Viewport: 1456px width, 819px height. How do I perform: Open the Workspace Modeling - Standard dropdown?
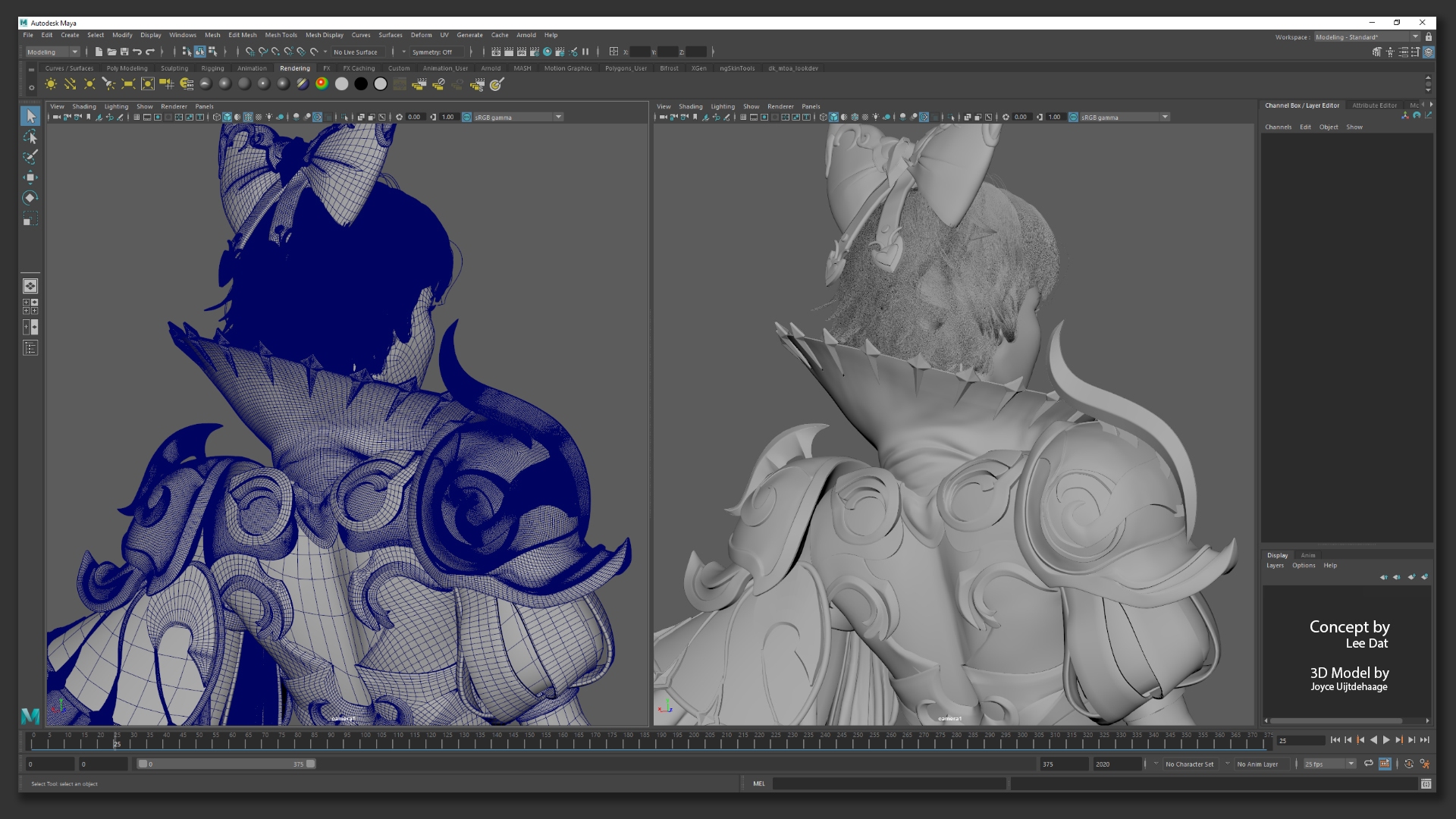coord(1367,36)
